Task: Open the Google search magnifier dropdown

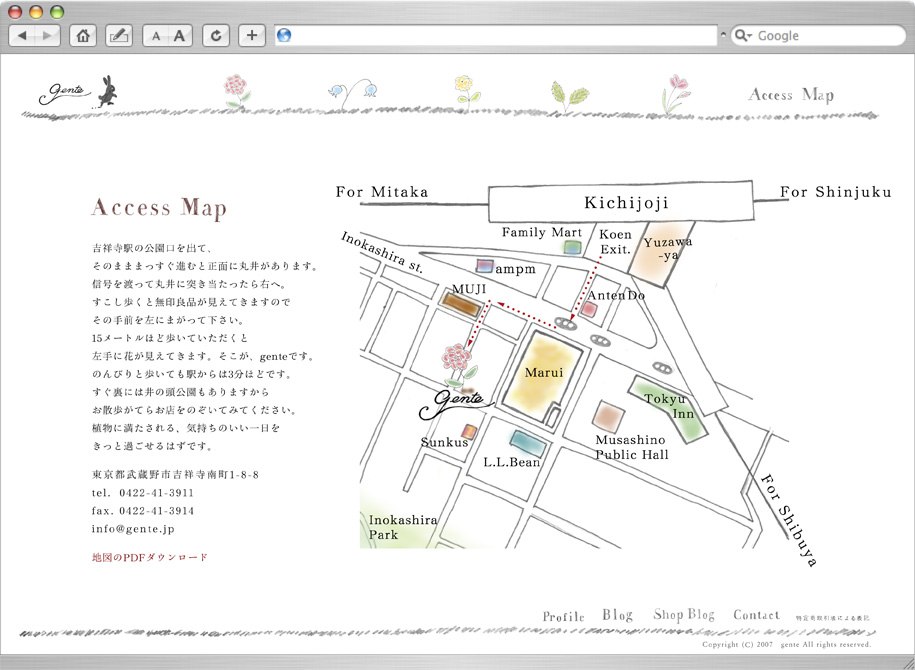Action: (x=743, y=36)
